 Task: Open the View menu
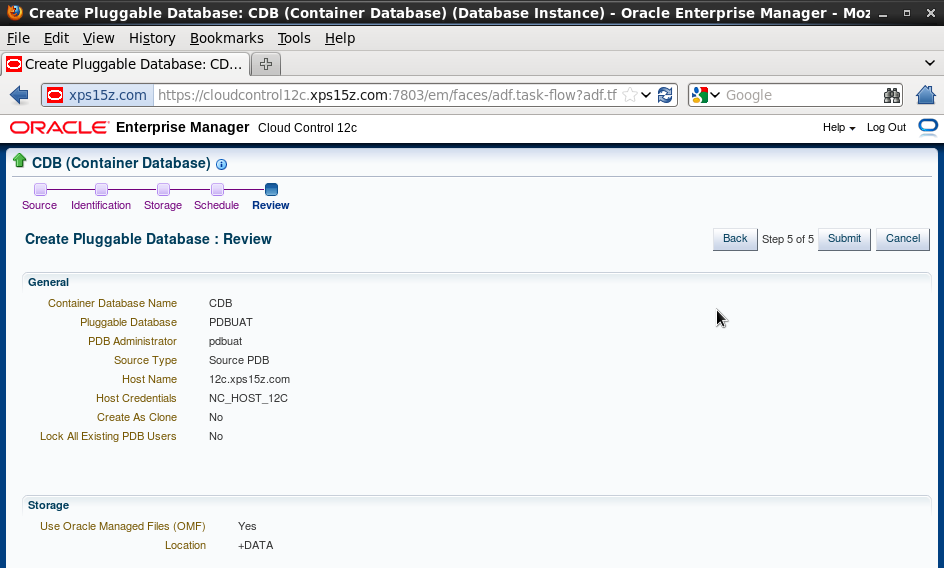point(98,38)
